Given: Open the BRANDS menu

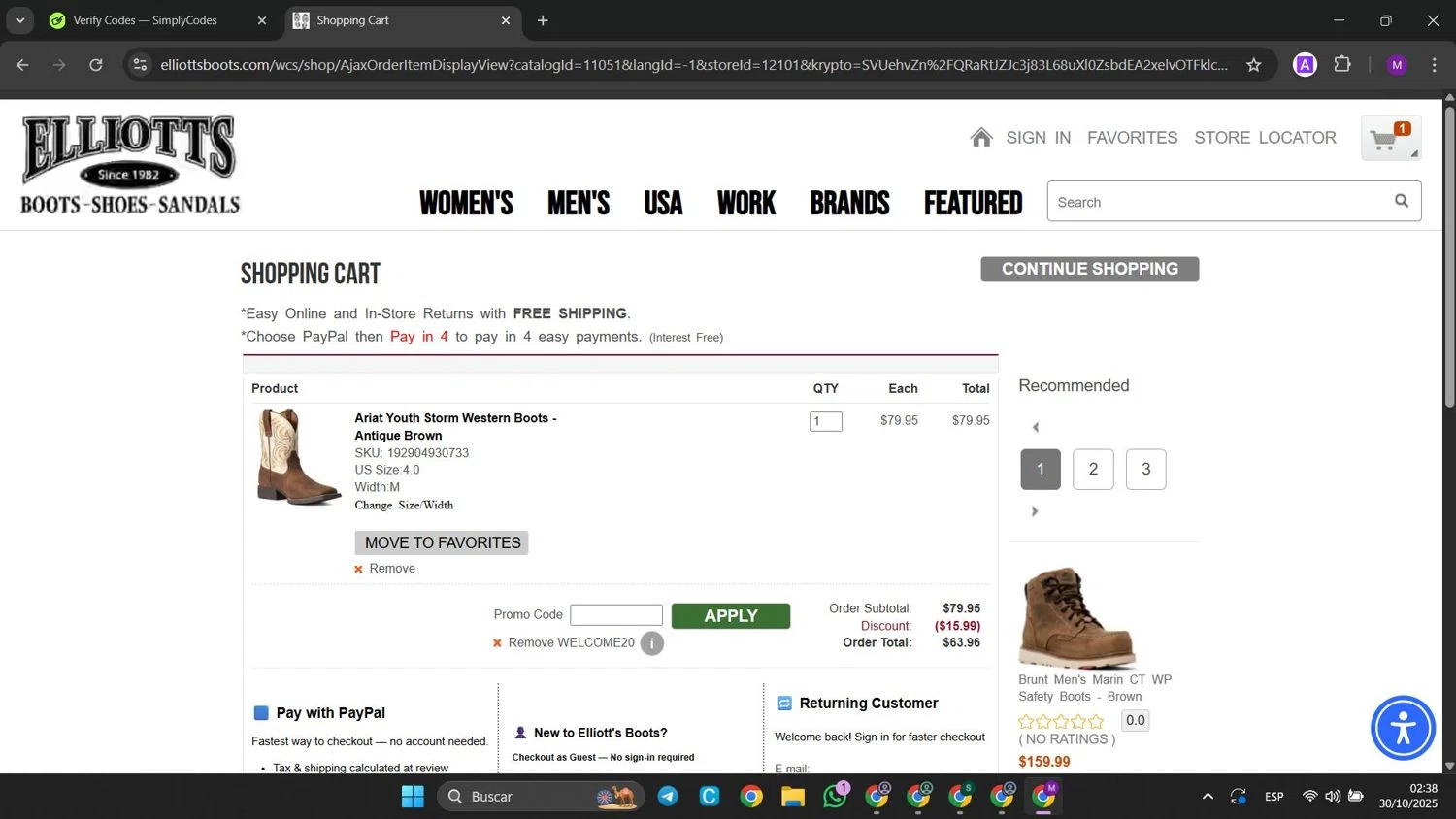Looking at the screenshot, I should [x=850, y=203].
